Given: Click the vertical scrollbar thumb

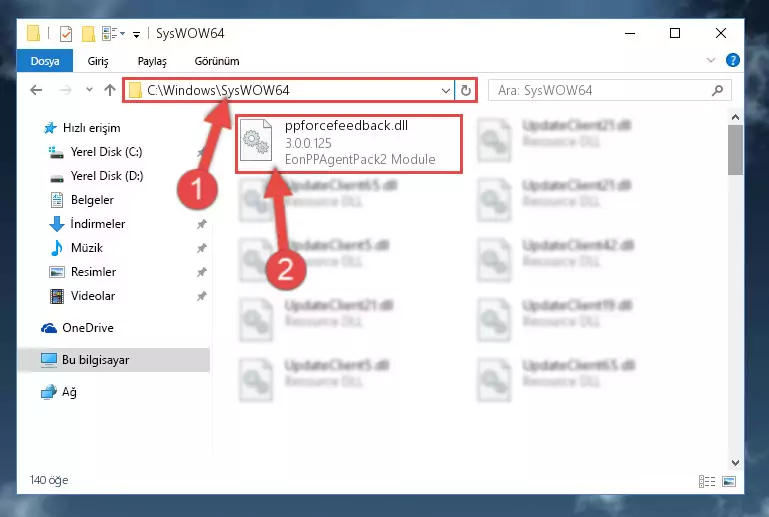Looking at the screenshot, I should tap(735, 150).
